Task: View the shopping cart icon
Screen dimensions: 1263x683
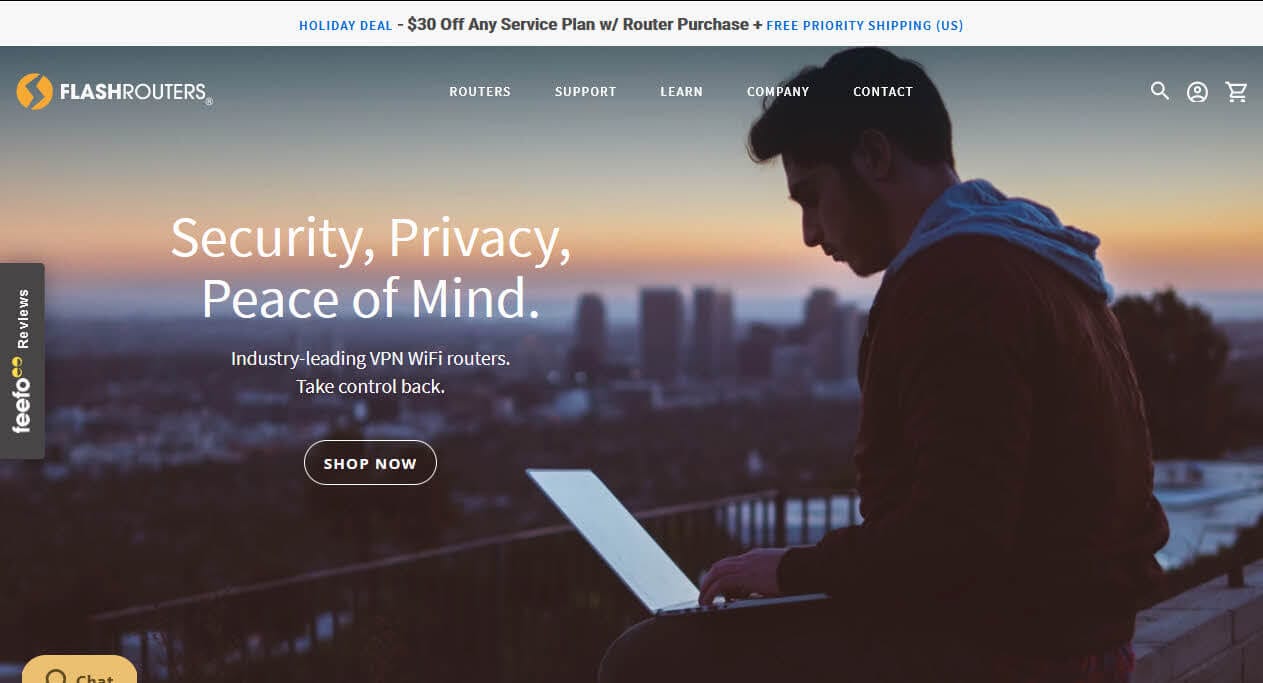Action: point(1237,92)
